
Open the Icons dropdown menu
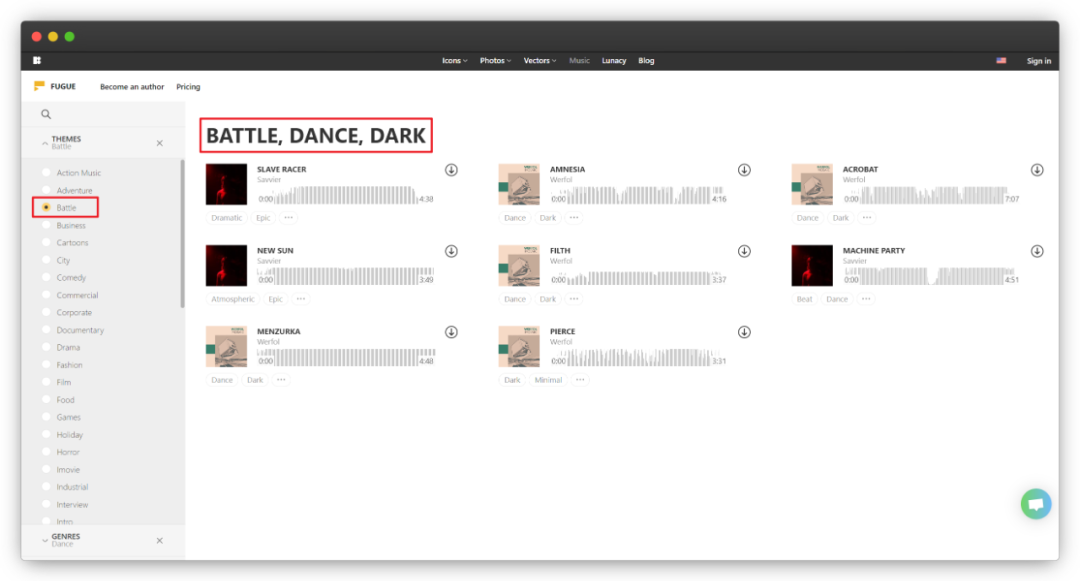tap(454, 61)
